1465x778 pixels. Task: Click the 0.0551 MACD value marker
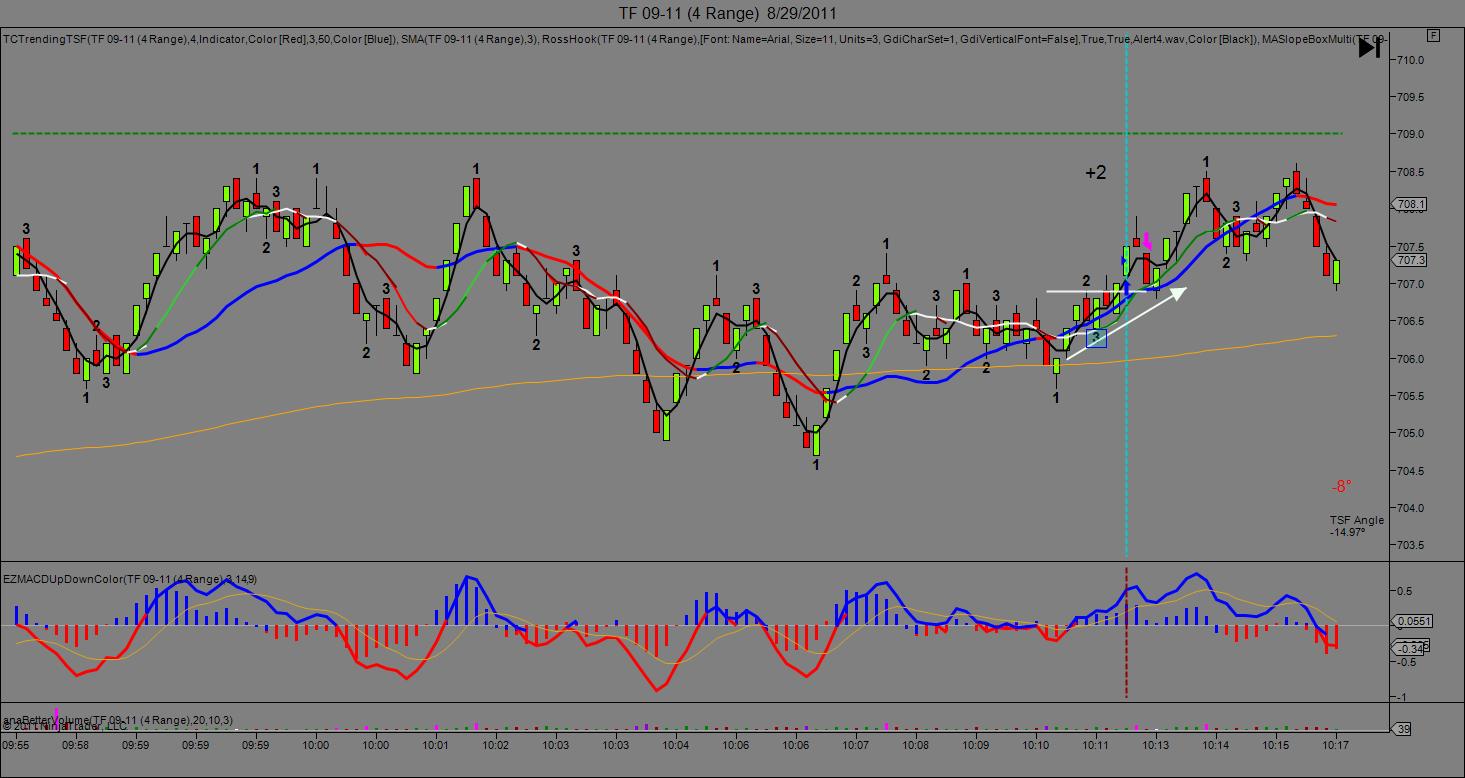[1412, 621]
